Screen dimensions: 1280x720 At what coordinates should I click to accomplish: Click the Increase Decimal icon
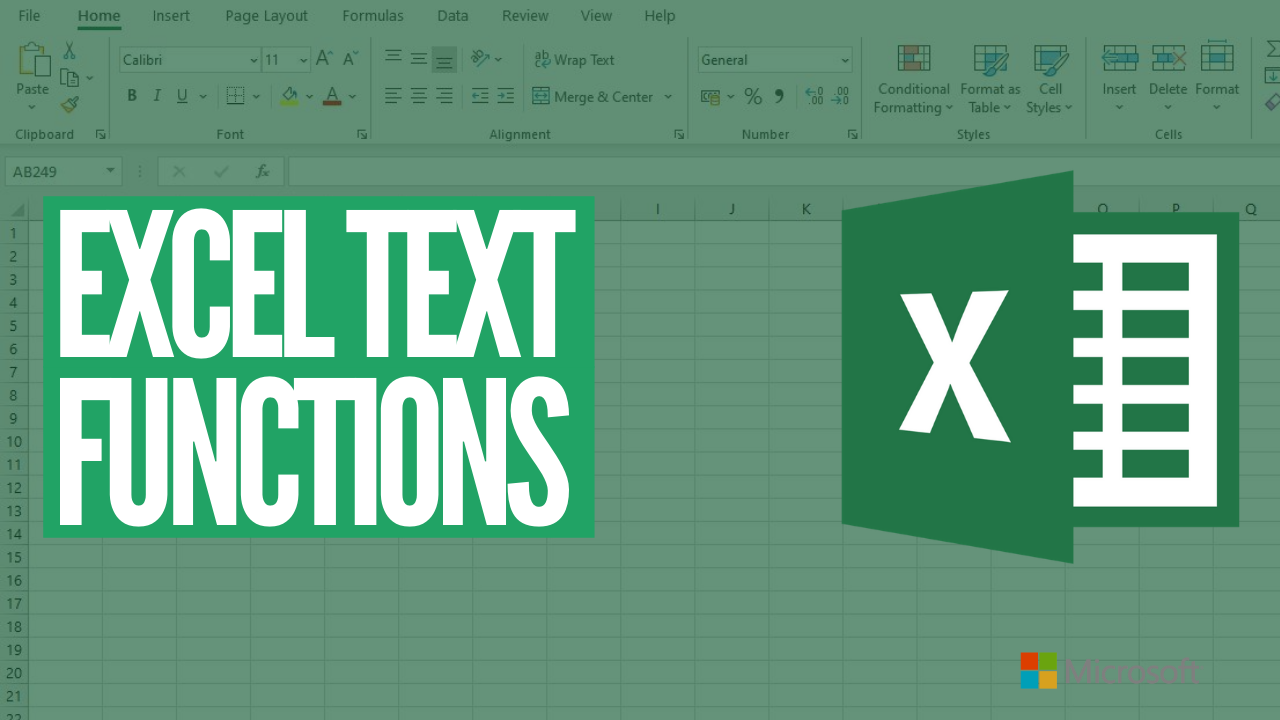(814, 97)
